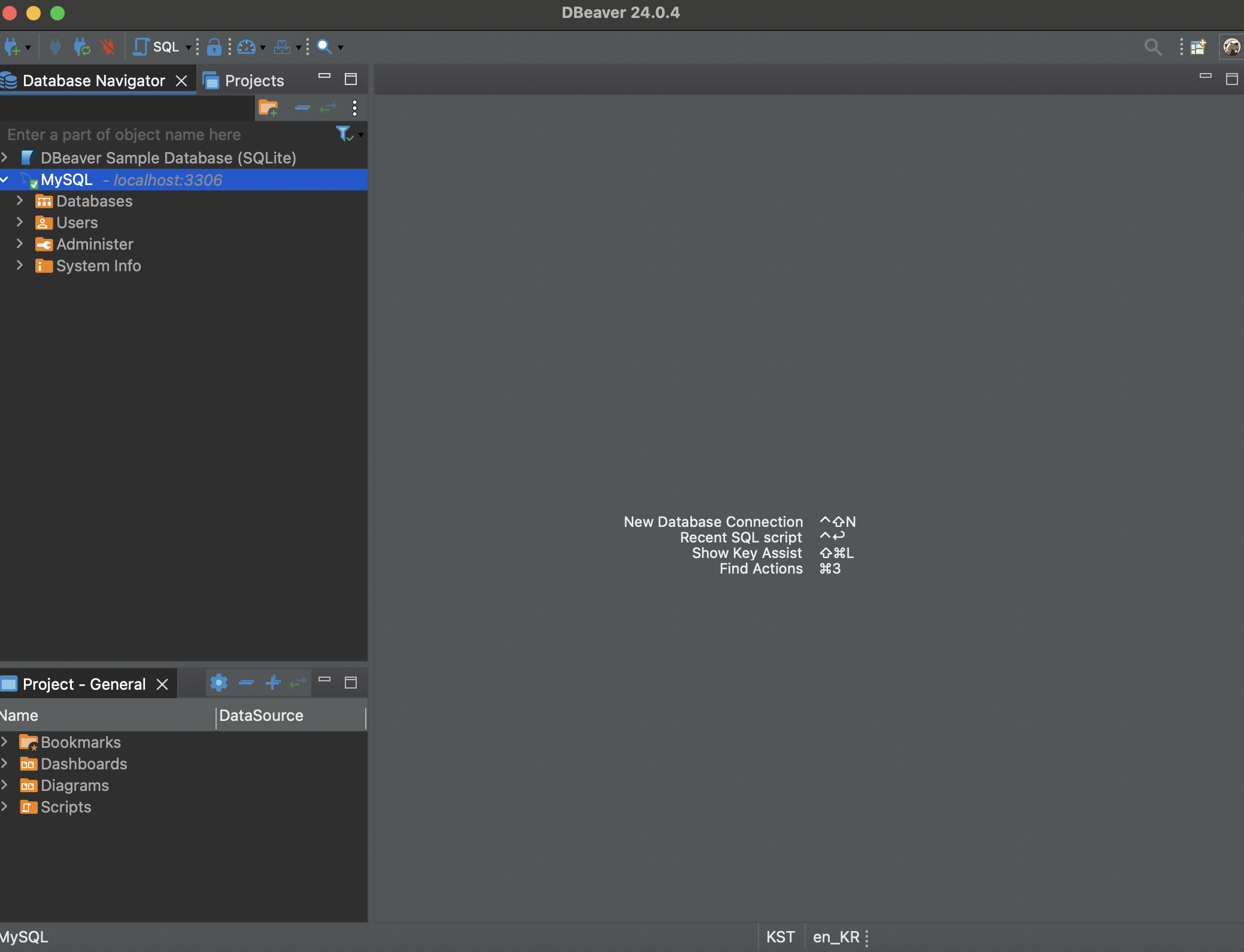This screenshot has height=952, width=1244.
Task: Click the New Database Connection plug icon
Action: [x=12, y=47]
